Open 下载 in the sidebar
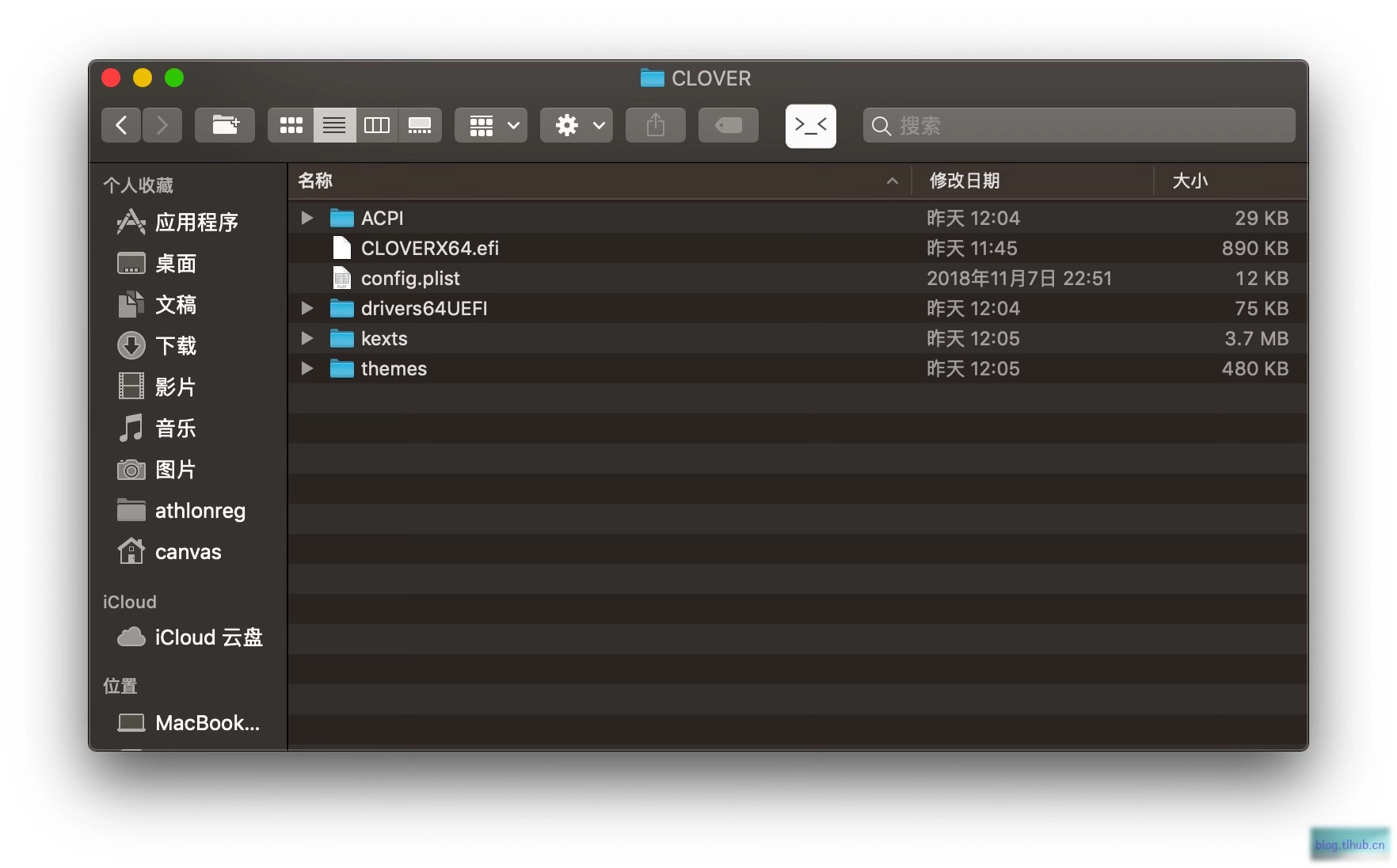 (x=187, y=346)
